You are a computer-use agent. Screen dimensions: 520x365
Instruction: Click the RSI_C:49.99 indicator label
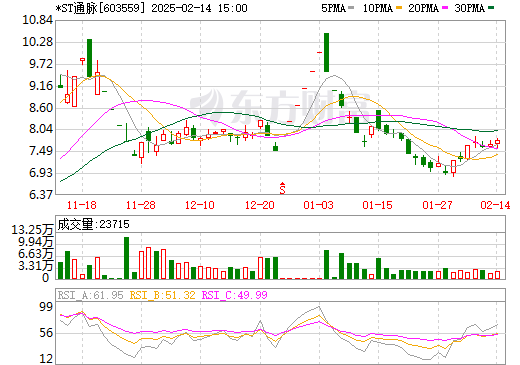(235, 295)
